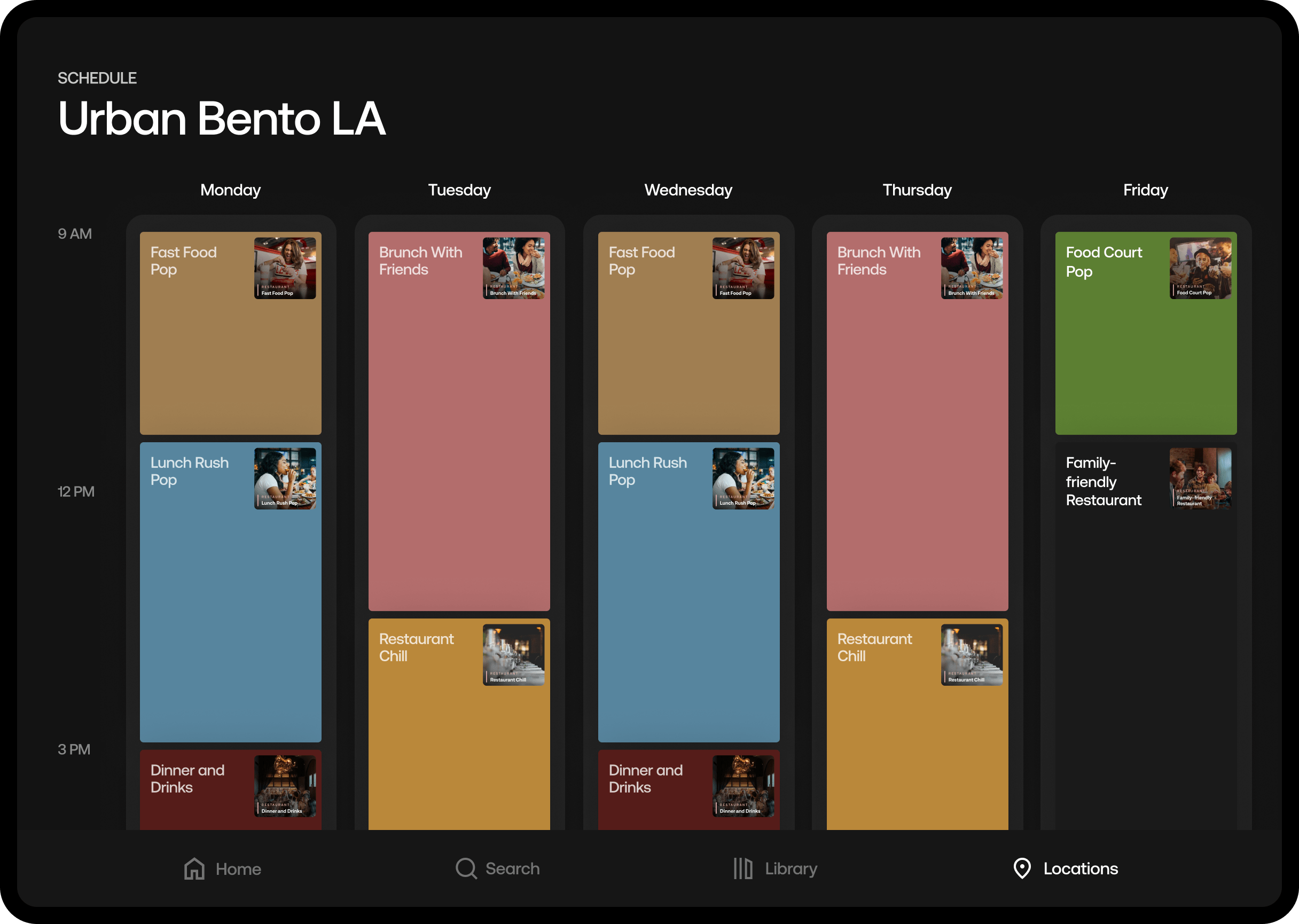Click Tuesday's Restaurant Chill cover image

tap(513, 655)
